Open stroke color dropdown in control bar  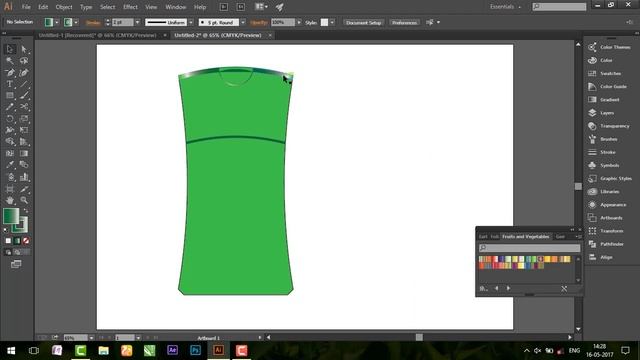click(x=76, y=22)
